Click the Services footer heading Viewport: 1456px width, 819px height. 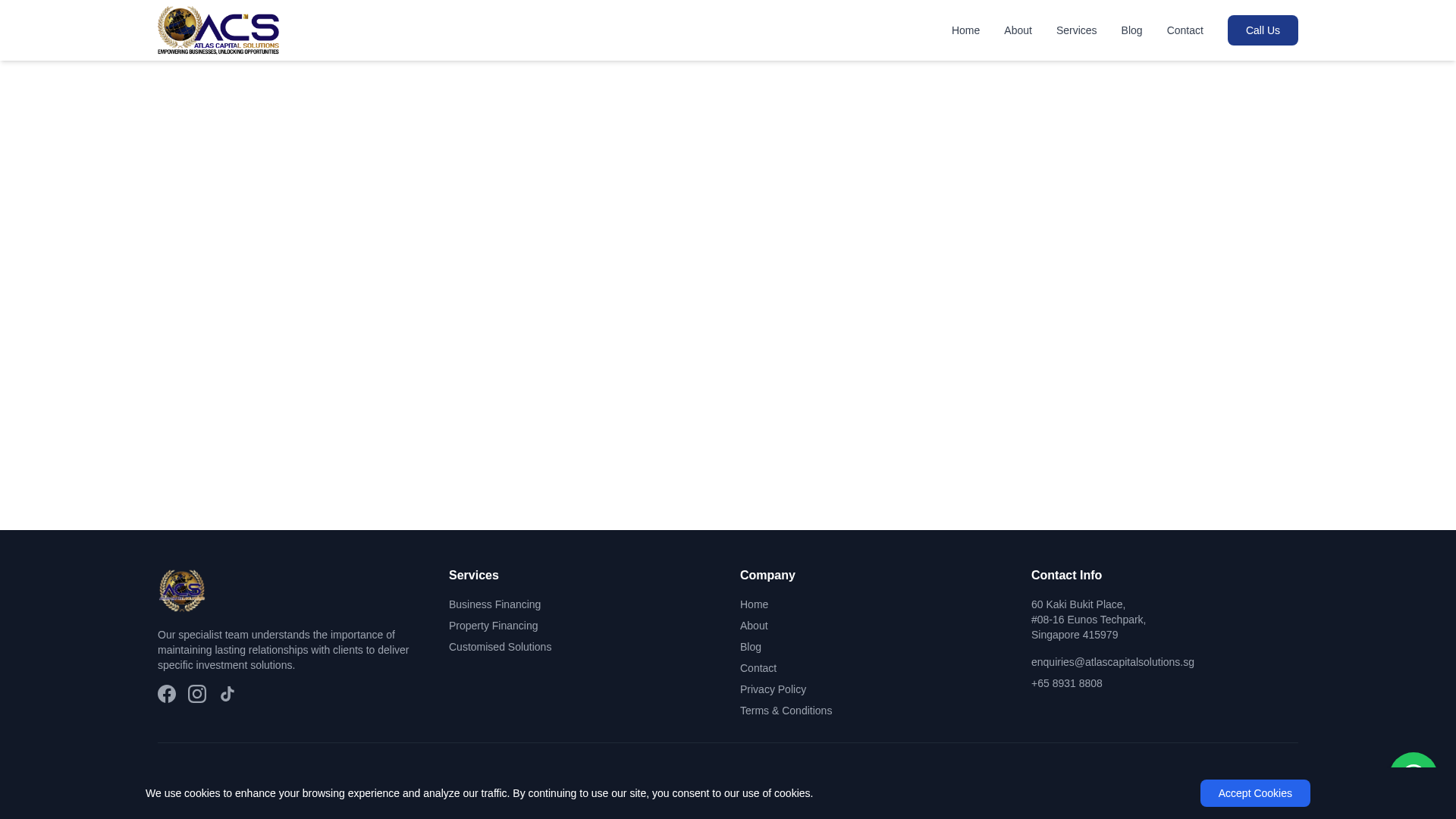[474, 576]
